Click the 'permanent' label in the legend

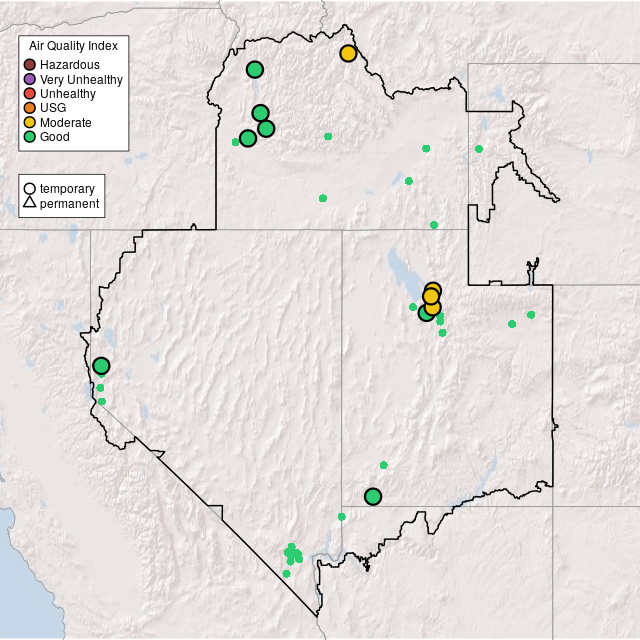point(69,204)
